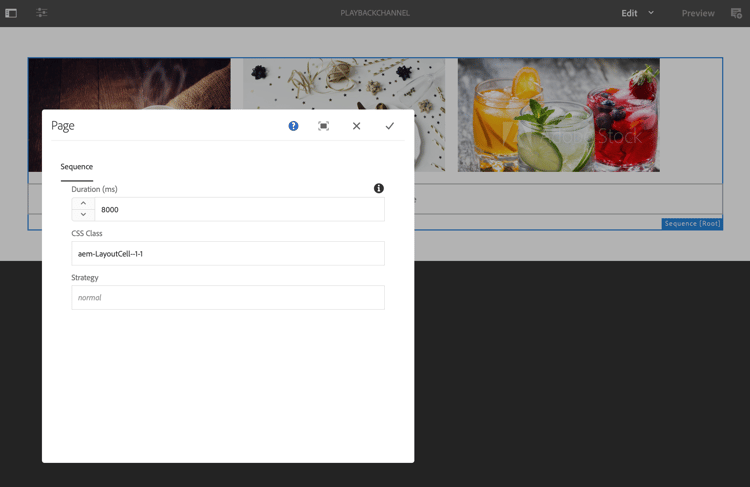Viewport: 750px width, 487px height.
Task: Click the PLAYBACKCHANNEL page title
Action: click(x=375, y=13)
